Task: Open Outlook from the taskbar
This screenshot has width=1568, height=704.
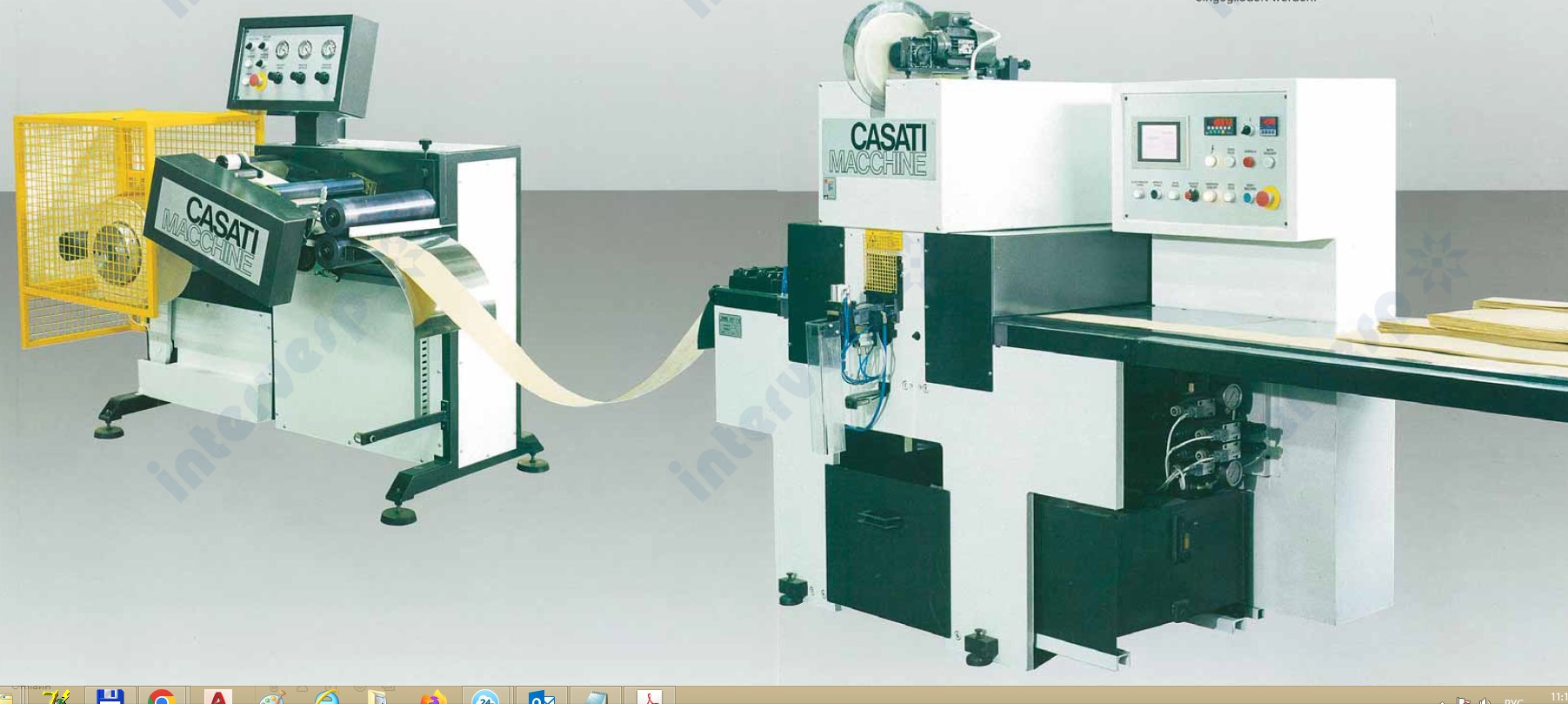Action: 541,696
